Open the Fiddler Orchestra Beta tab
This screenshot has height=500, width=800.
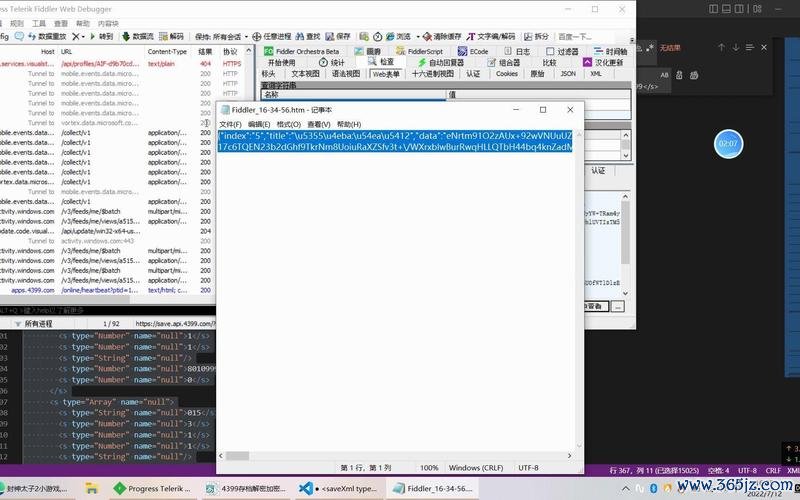[302, 51]
